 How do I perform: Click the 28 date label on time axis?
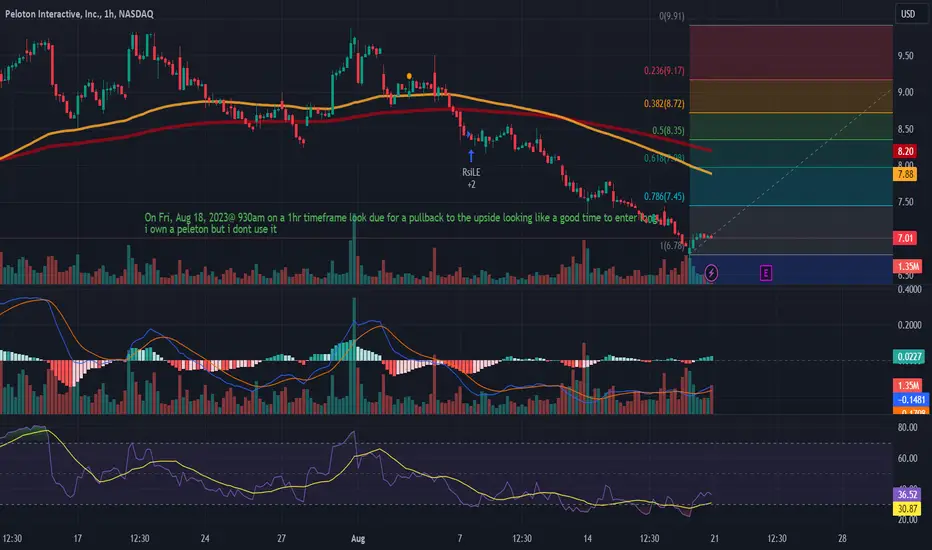coord(842,539)
